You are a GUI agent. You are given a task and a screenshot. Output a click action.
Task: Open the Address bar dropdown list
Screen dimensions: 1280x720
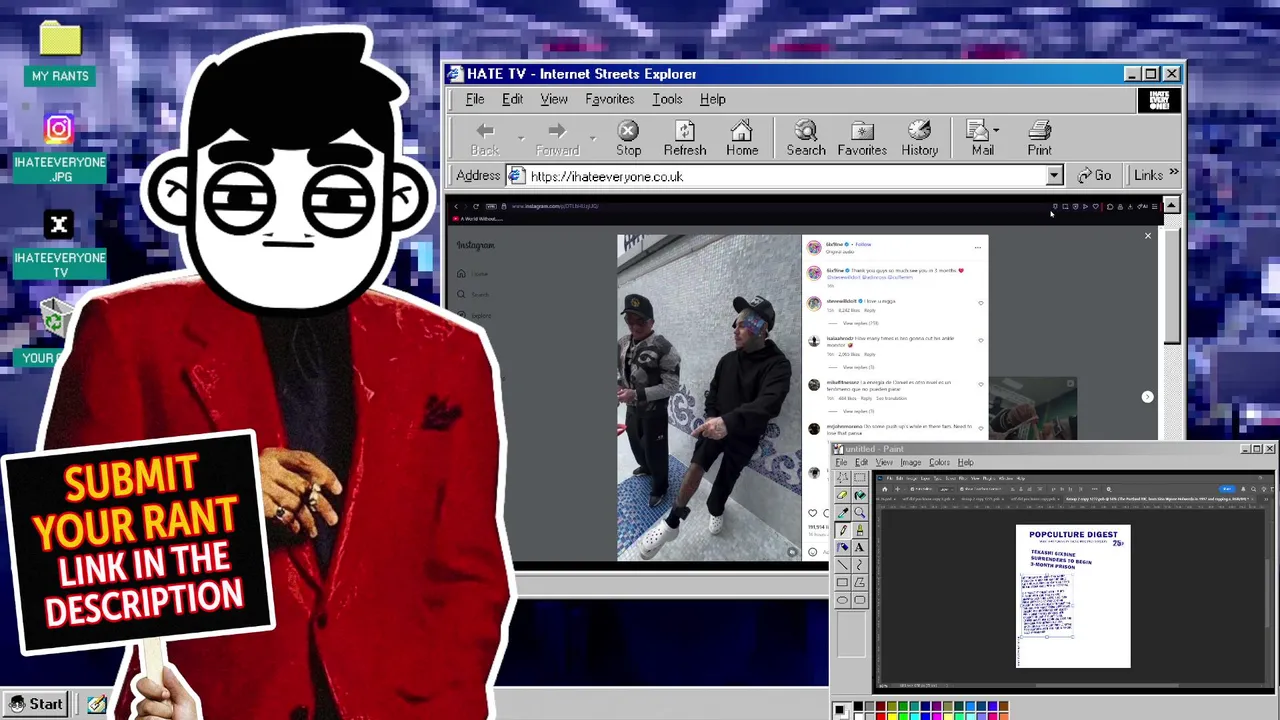click(x=1054, y=176)
